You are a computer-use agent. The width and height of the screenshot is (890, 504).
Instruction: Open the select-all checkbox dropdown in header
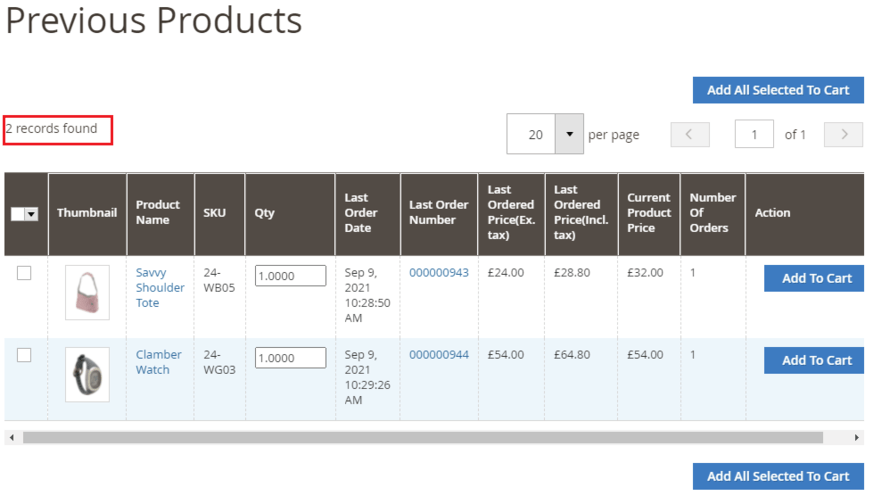tap(31, 214)
